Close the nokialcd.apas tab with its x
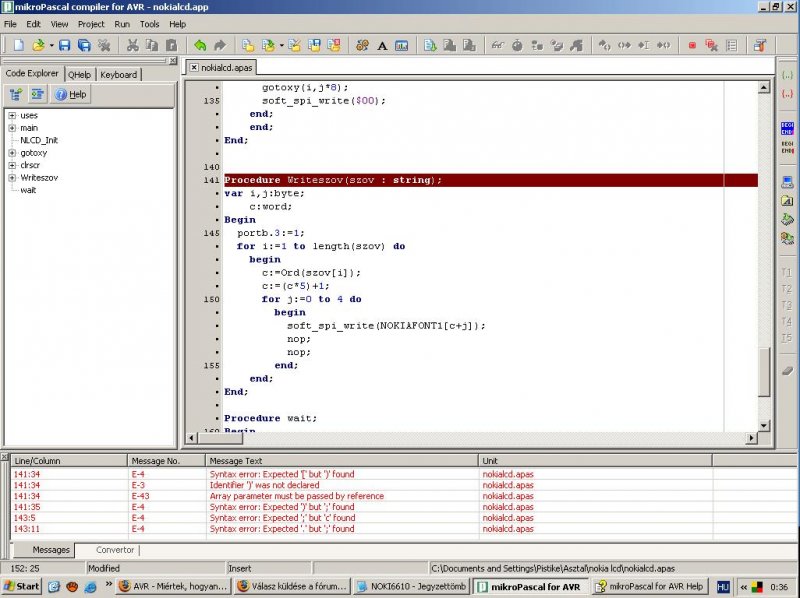This screenshot has height=598, width=800. pyautogui.click(x=194, y=67)
